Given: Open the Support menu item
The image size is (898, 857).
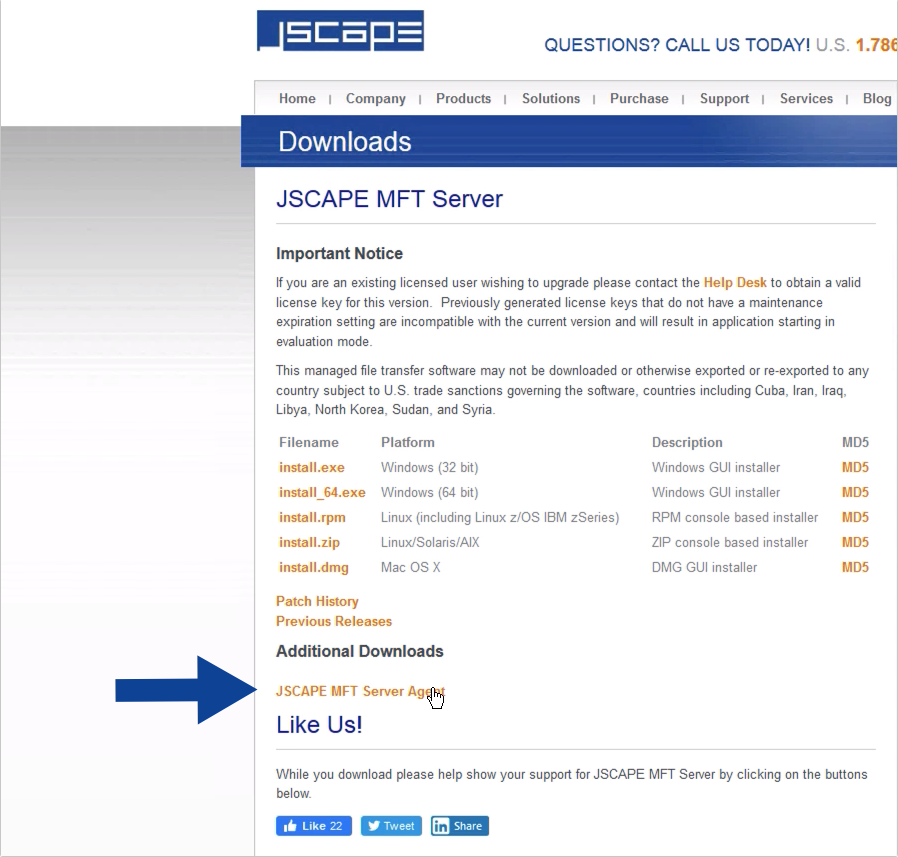Looking at the screenshot, I should [724, 98].
